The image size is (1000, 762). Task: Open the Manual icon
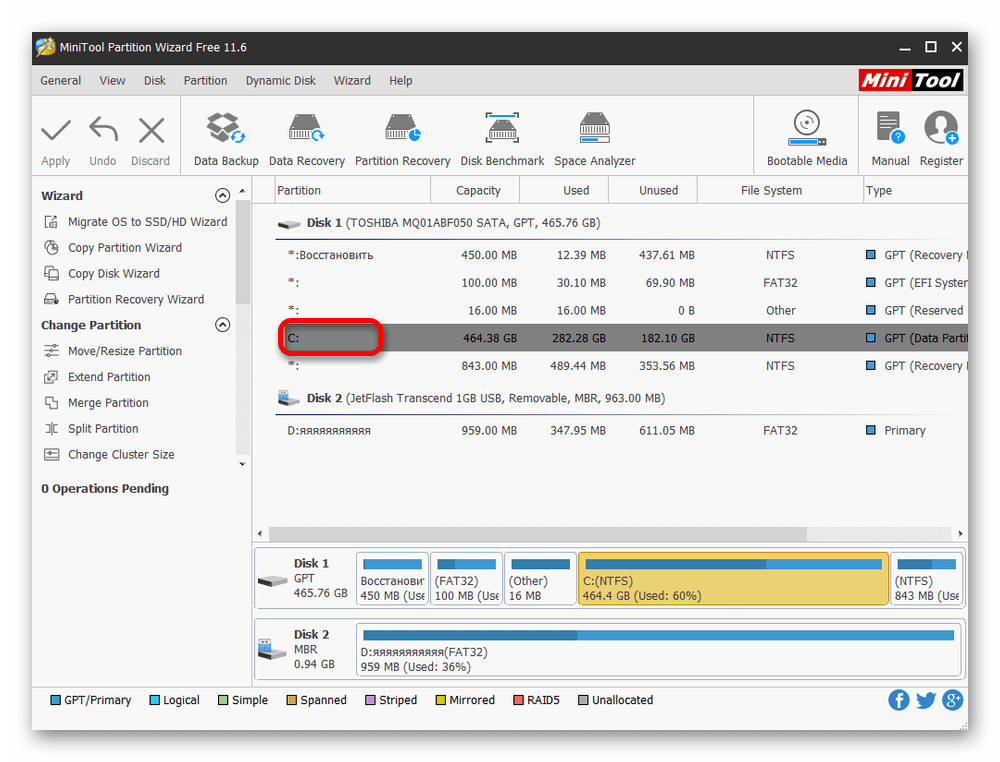click(x=890, y=128)
